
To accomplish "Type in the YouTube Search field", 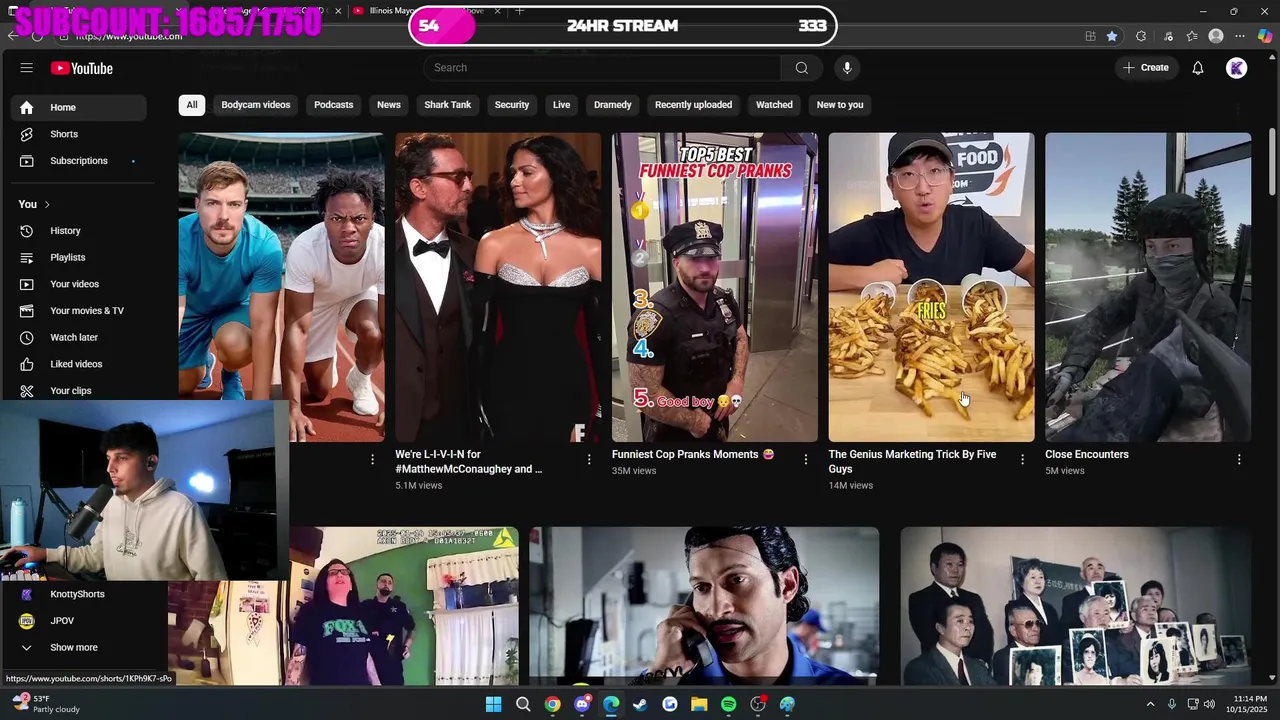I will [602, 68].
